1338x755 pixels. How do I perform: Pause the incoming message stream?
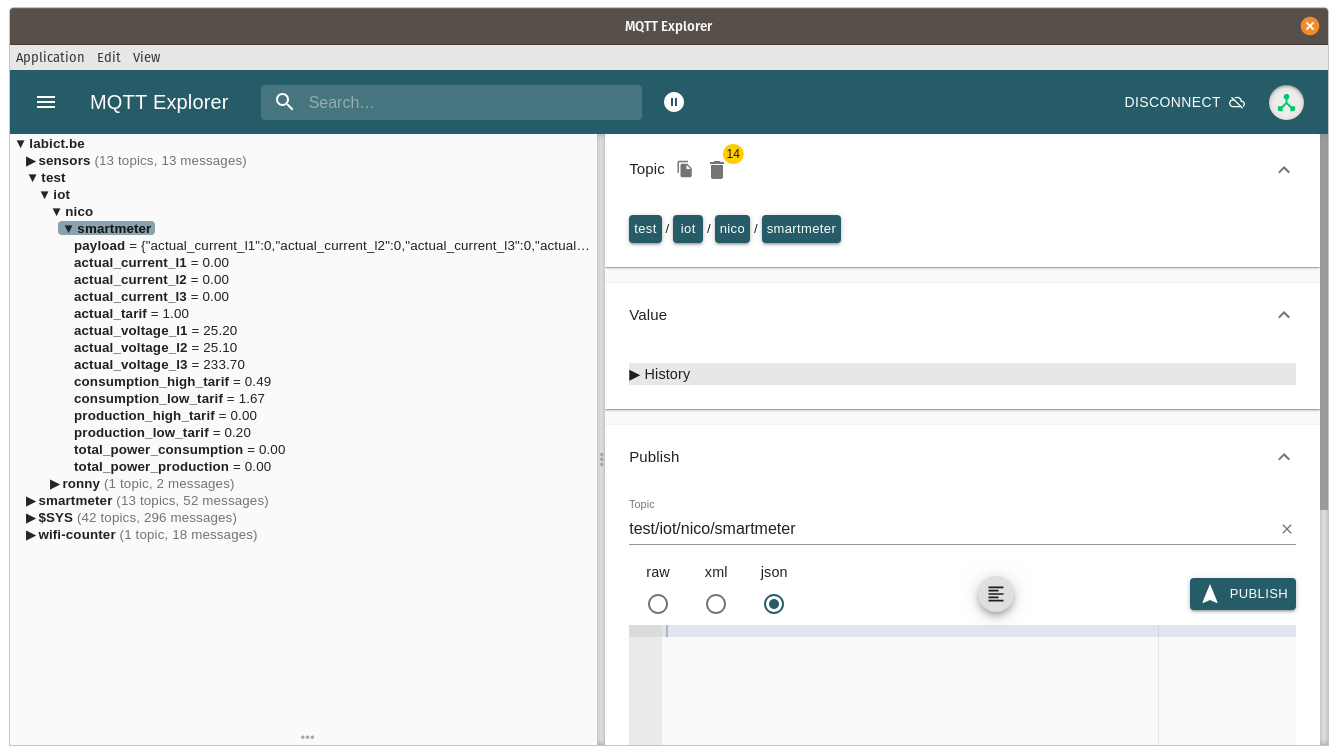[673, 102]
